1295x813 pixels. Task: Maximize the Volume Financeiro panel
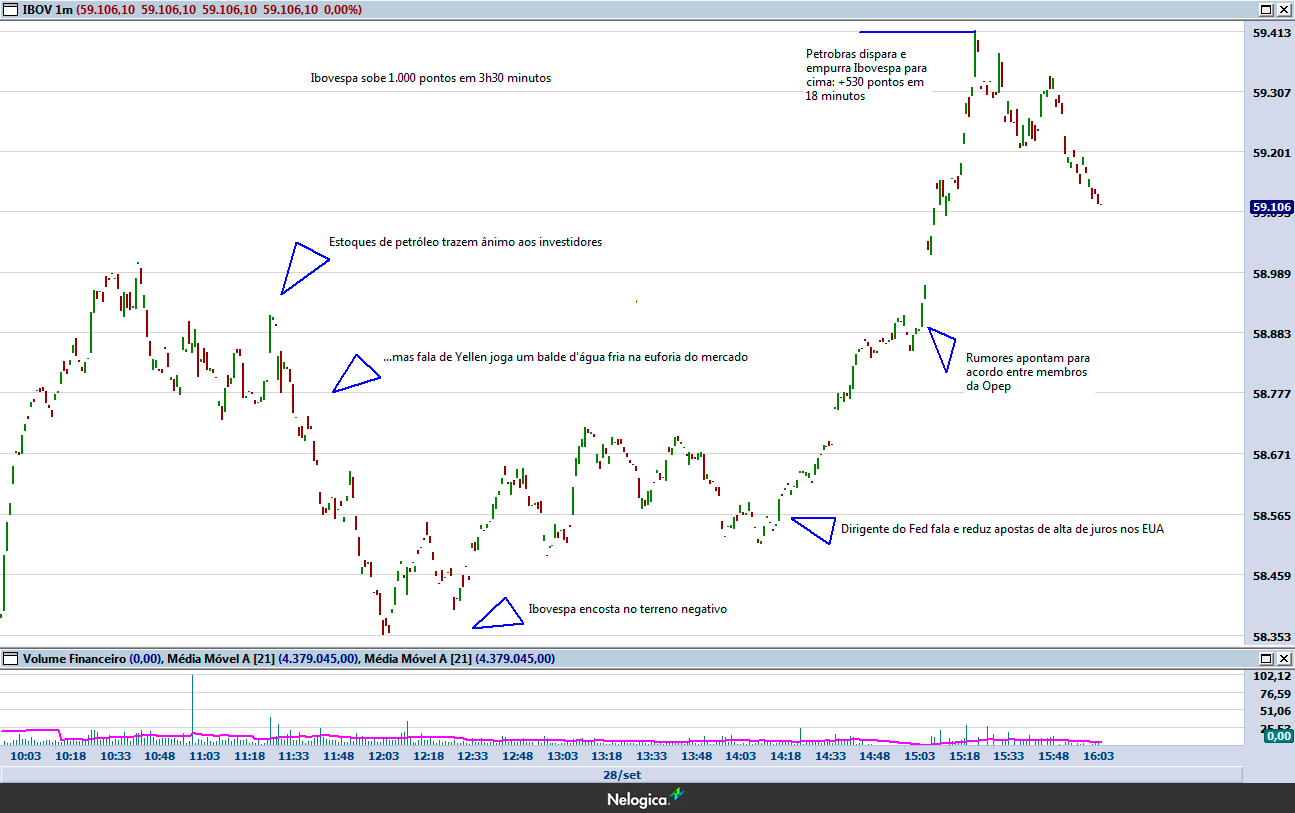[x=1265, y=659]
